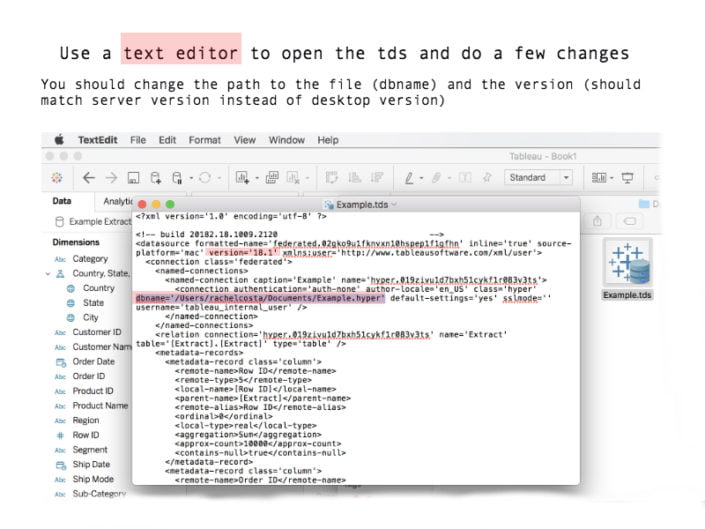Click the green zoom button on Example.tds window

(x=170, y=204)
